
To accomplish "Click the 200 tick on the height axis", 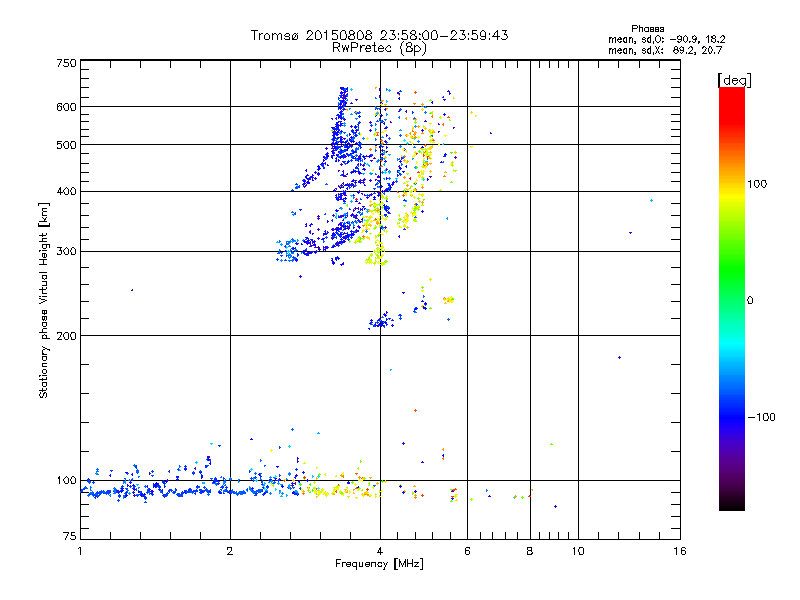I will 66,335.
